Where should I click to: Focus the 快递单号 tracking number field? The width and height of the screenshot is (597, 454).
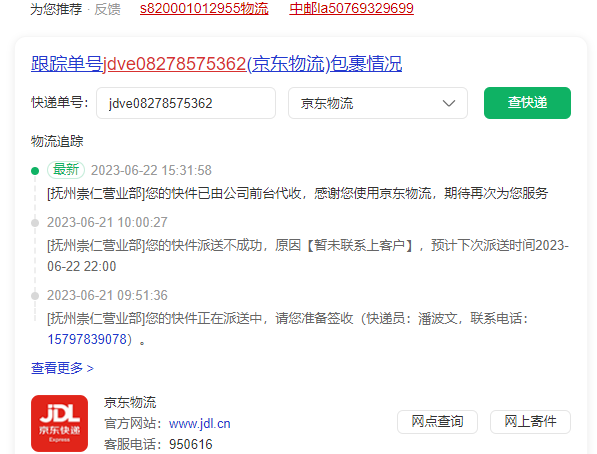(x=186, y=103)
